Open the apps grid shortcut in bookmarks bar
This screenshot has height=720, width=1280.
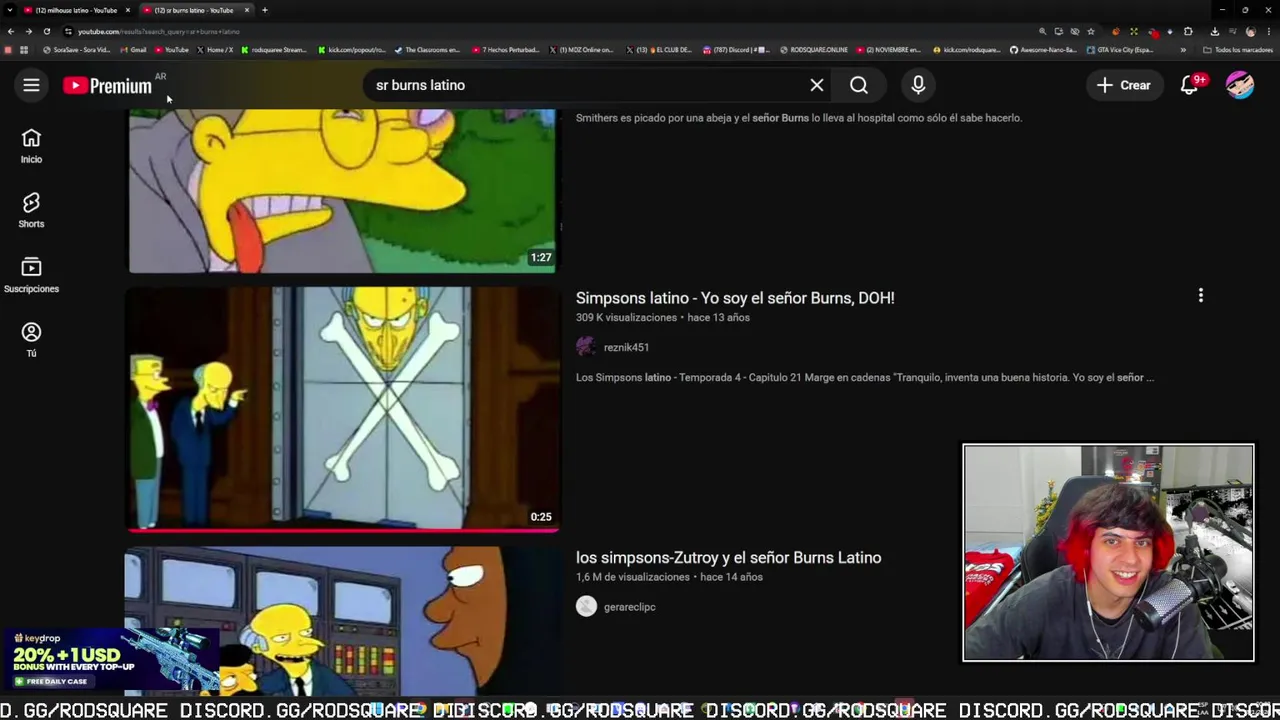tap(23, 50)
